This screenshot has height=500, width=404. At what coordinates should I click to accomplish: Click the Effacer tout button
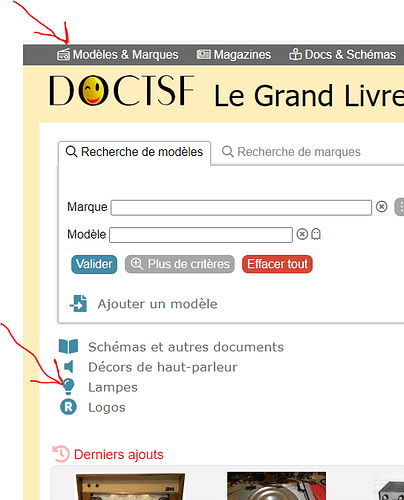point(277,264)
